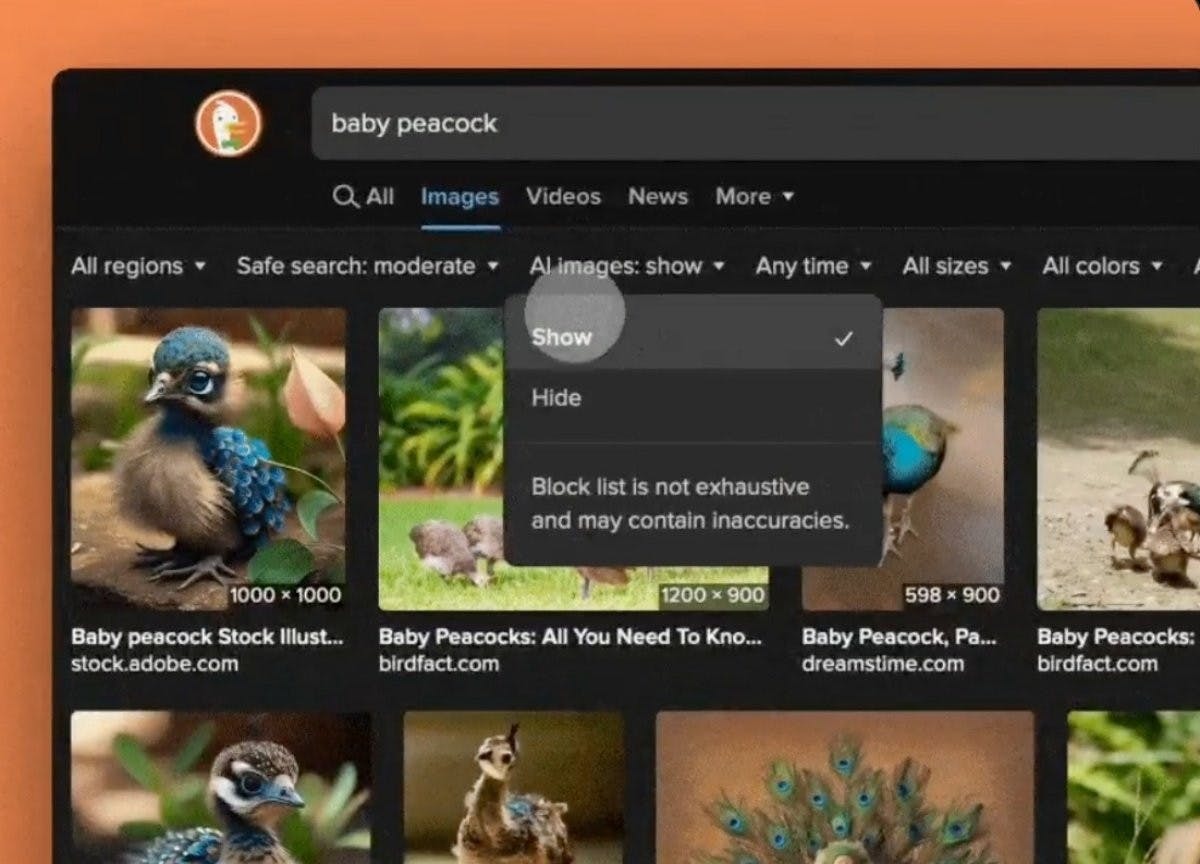Click the checkmark next to Show

pos(844,338)
